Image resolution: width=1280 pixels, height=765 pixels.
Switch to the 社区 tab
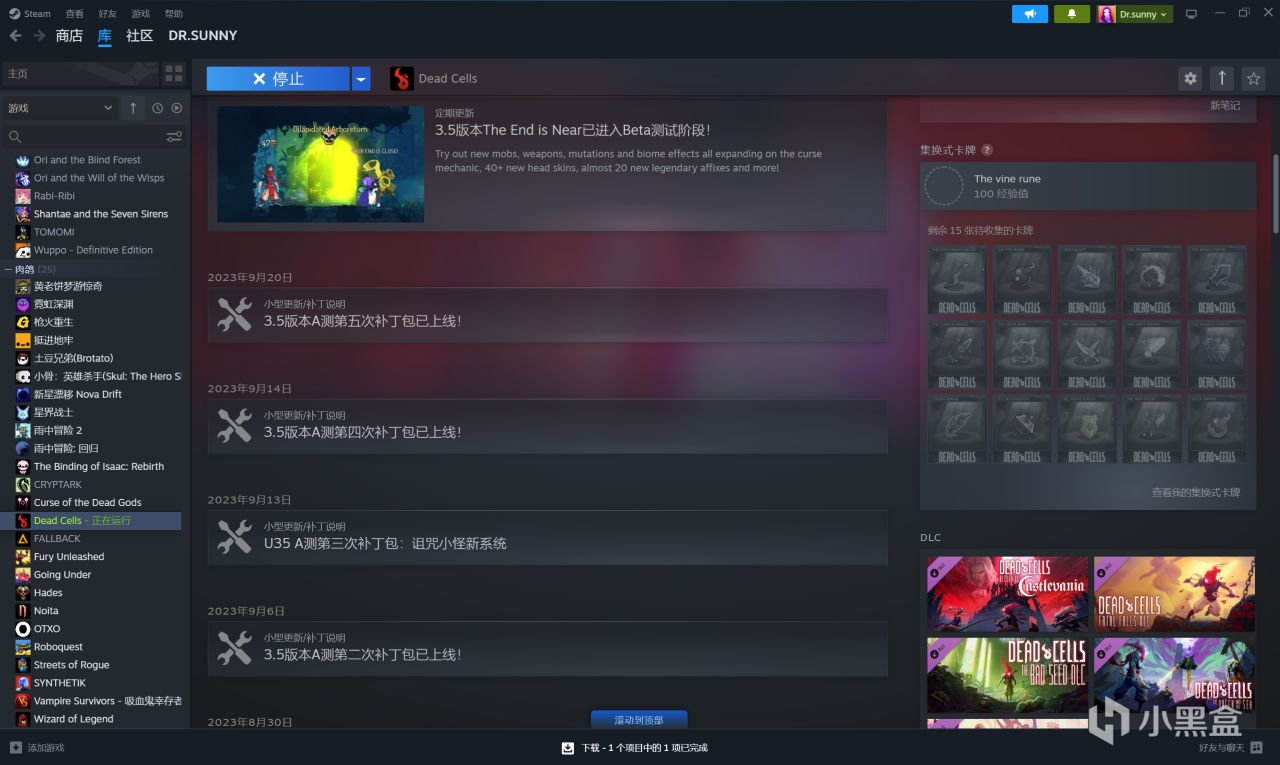[x=140, y=35]
